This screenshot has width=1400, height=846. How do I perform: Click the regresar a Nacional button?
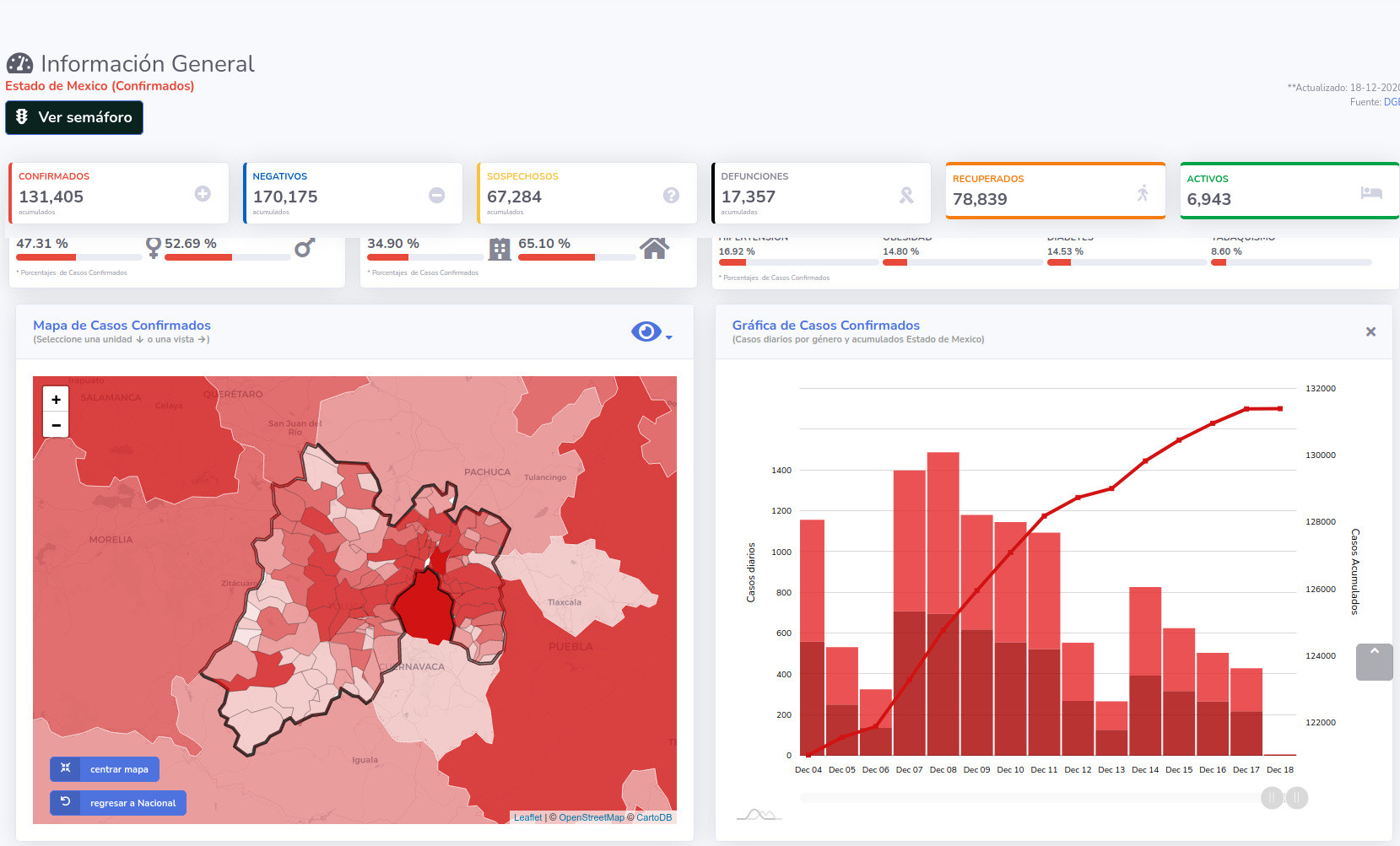pos(118,803)
